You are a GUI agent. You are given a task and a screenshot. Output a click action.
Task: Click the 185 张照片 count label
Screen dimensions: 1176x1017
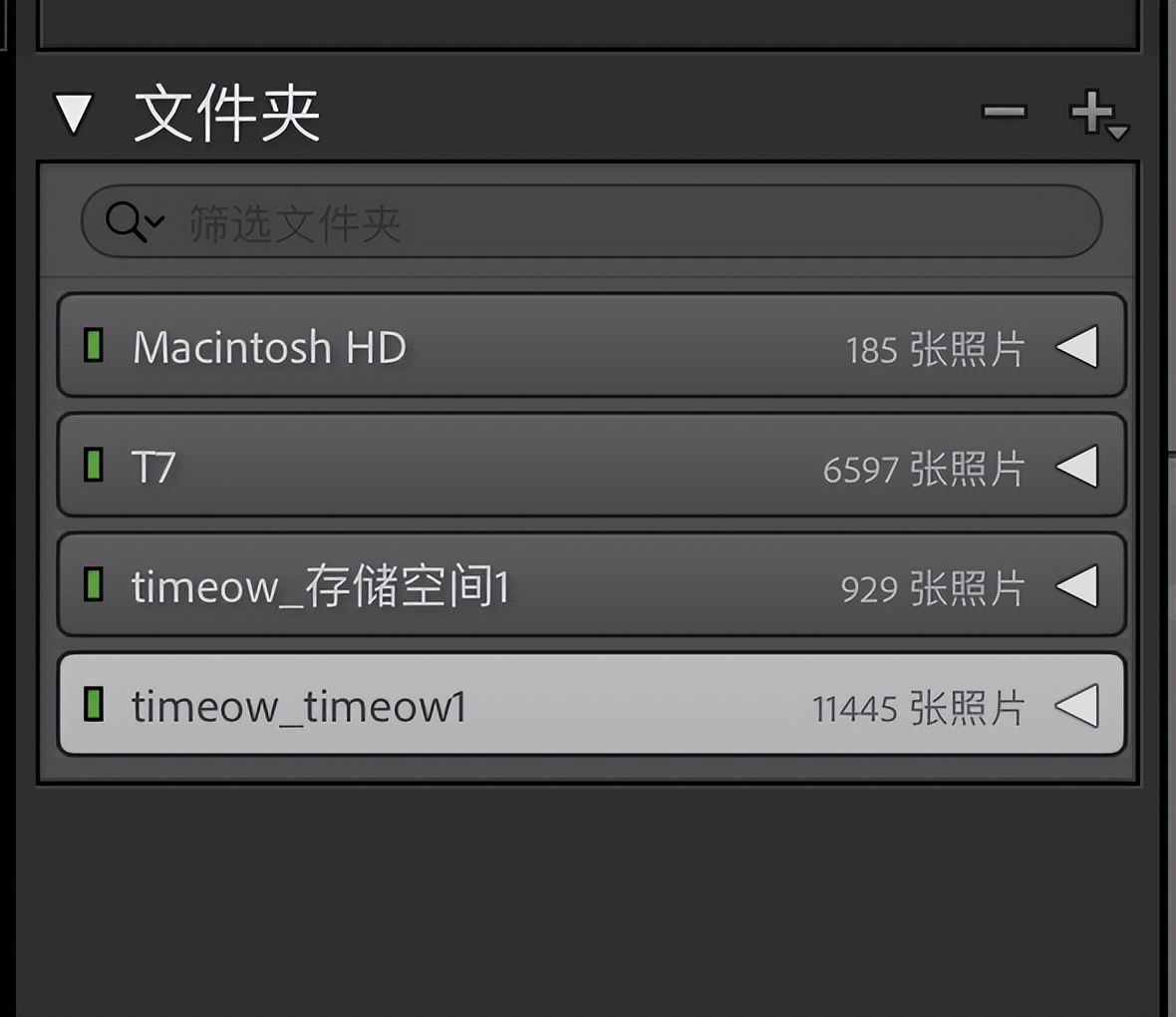coord(935,350)
